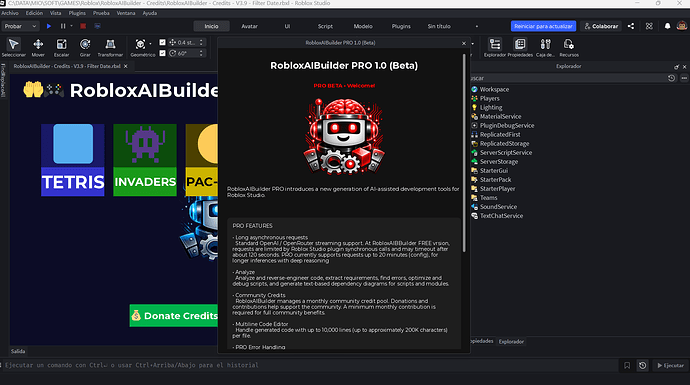Select SoundService in the Explorer

[494, 207]
